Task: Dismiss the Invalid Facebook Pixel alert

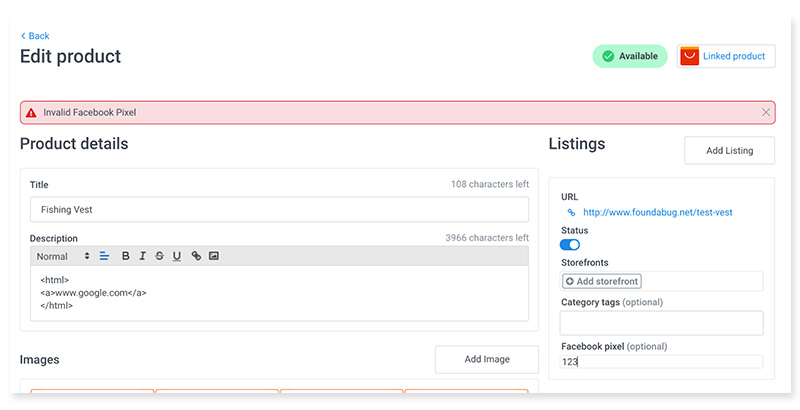Action: (x=766, y=112)
